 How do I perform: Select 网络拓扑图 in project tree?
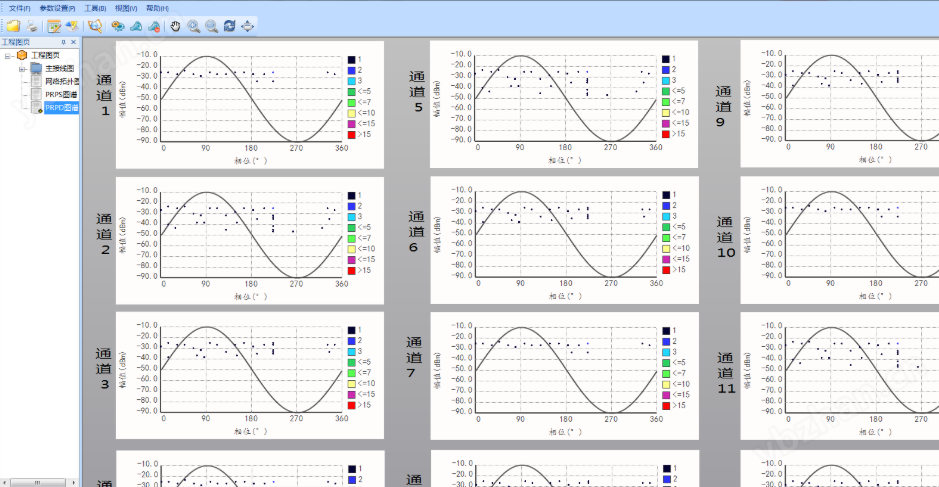click(x=61, y=81)
